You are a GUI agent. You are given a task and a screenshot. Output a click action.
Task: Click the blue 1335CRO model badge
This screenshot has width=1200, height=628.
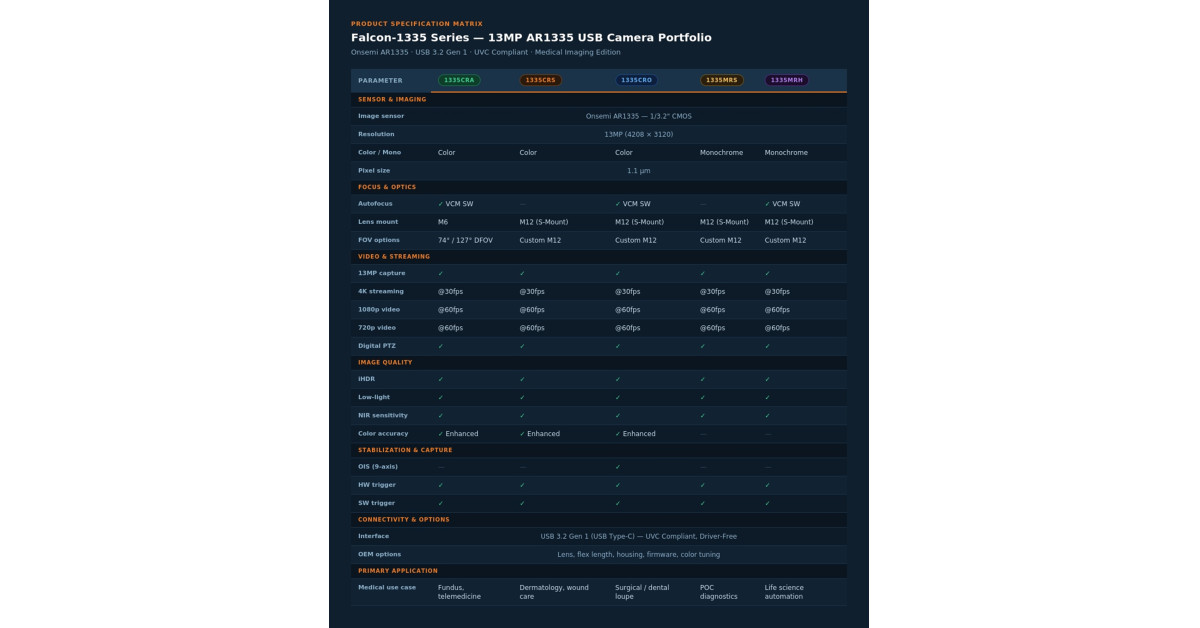click(x=637, y=80)
